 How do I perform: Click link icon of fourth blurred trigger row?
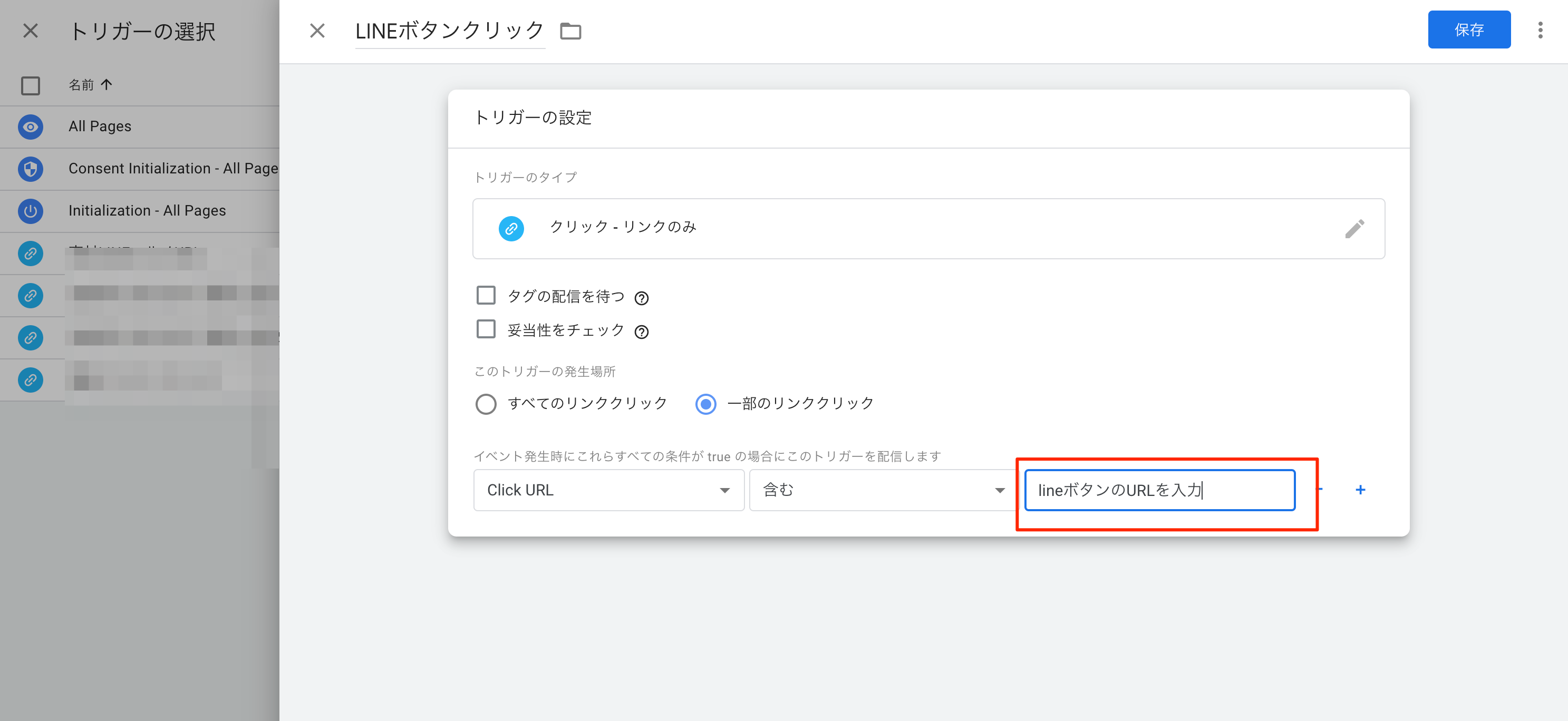pyautogui.click(x=31, y=379)
